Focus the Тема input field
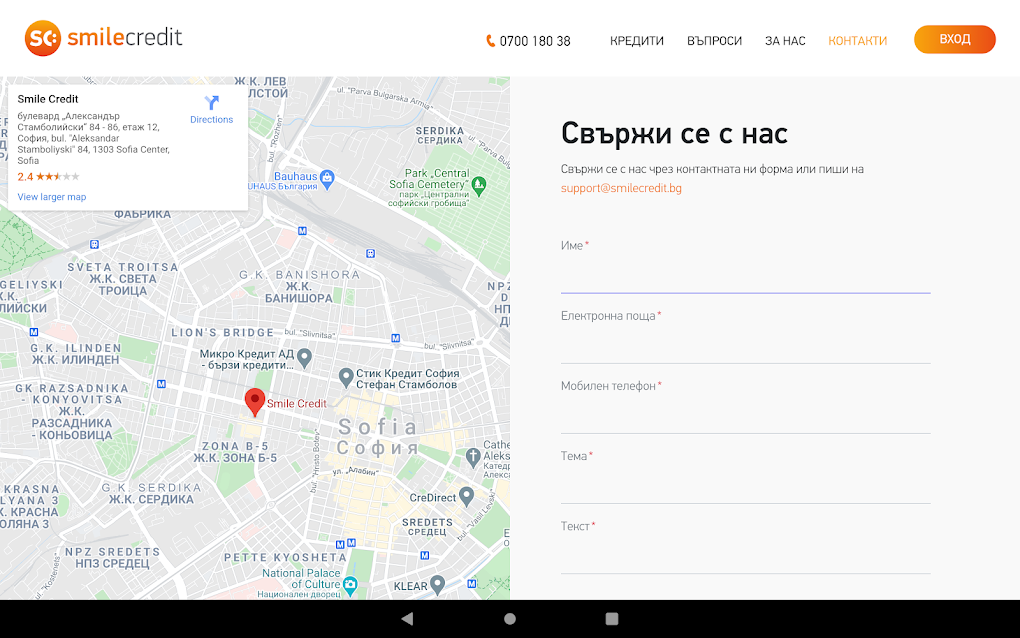This screenshot has width=1020, height=638. click(745, 488)
